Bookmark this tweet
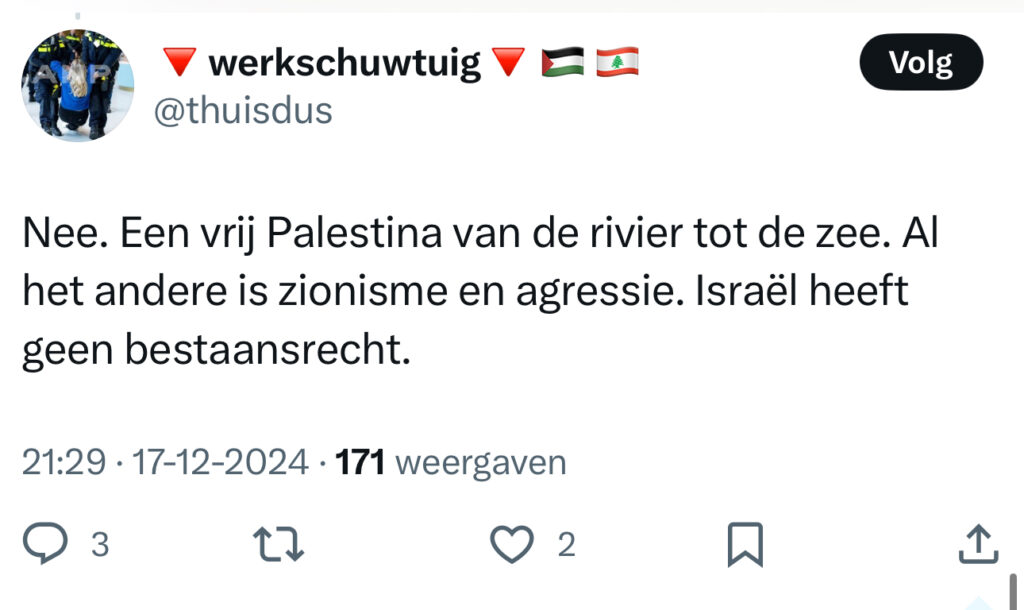This screenshot has height=610, width=1024. click(x=745, y=544)
